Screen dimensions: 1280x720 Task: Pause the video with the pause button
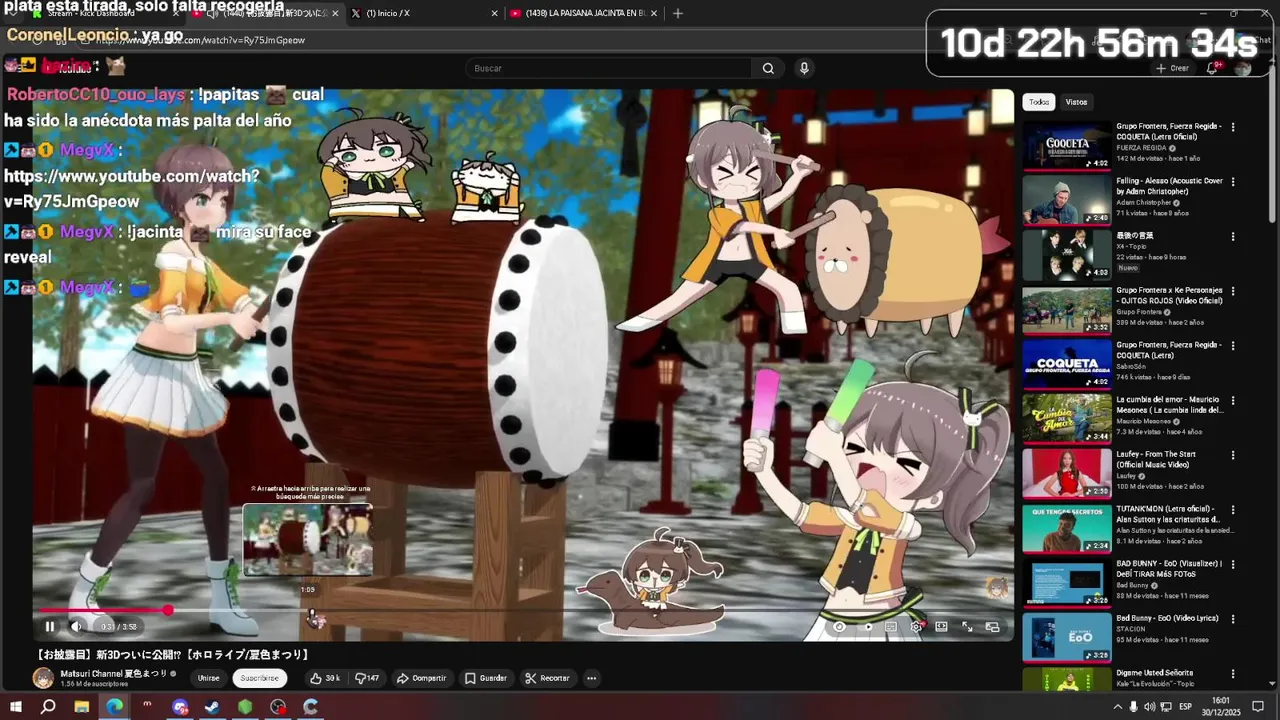(49, 627)
